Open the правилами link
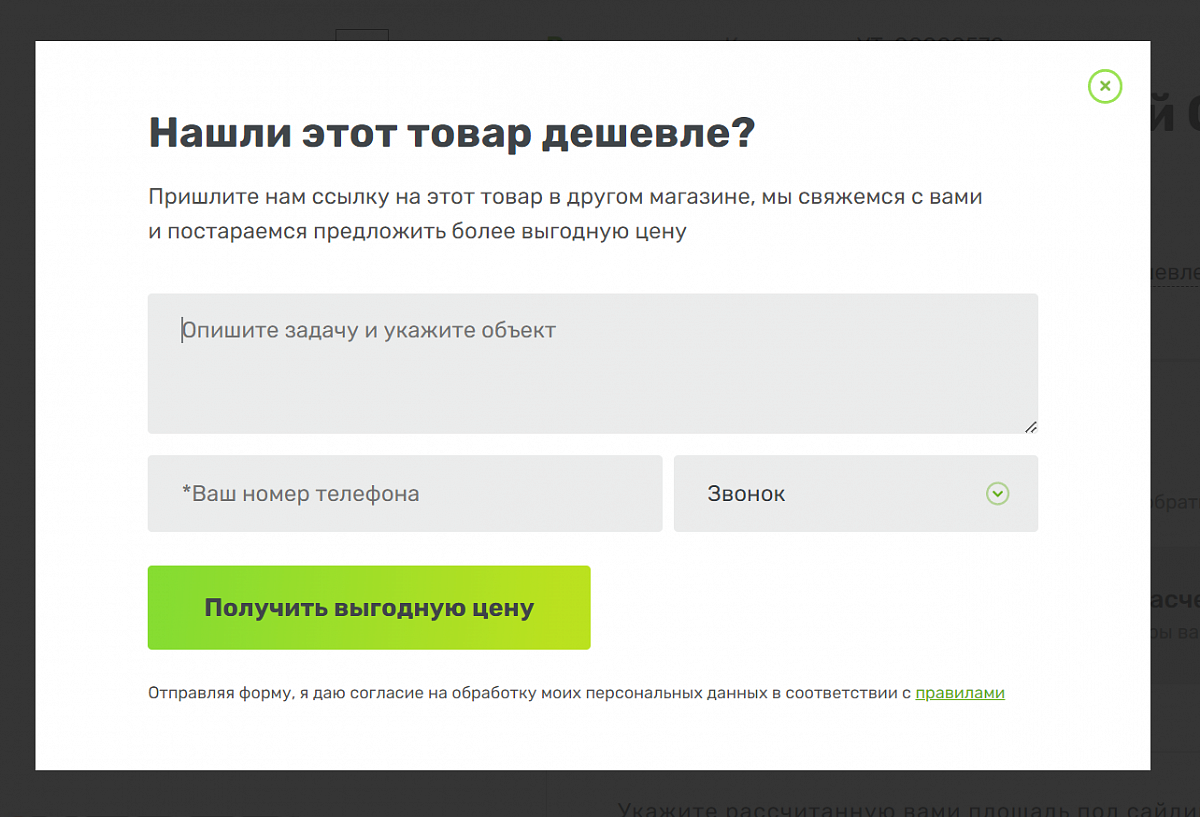Viewport: 1200px width, 817px height. coord(960,692)
